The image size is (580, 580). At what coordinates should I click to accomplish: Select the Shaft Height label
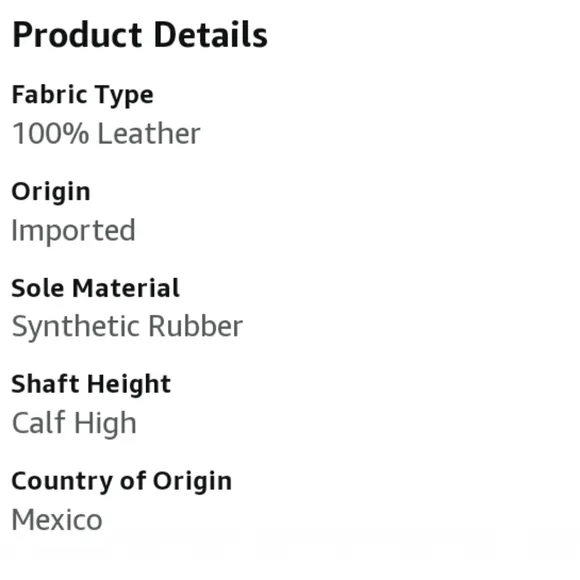pos(91,385)
